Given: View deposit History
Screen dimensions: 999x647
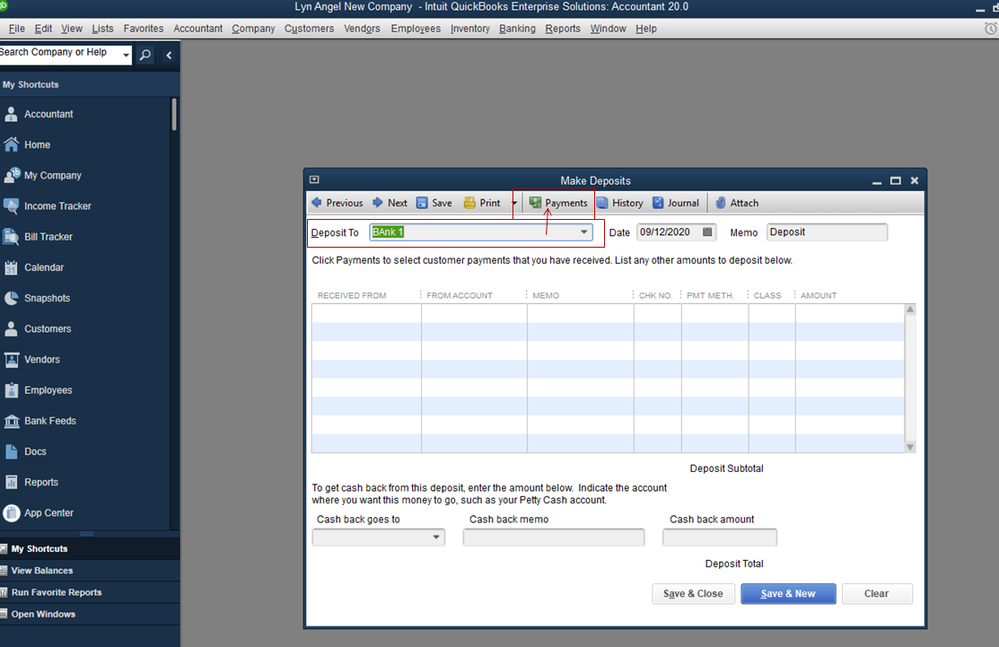Looking at the screenshot, I should click(620, 203).
